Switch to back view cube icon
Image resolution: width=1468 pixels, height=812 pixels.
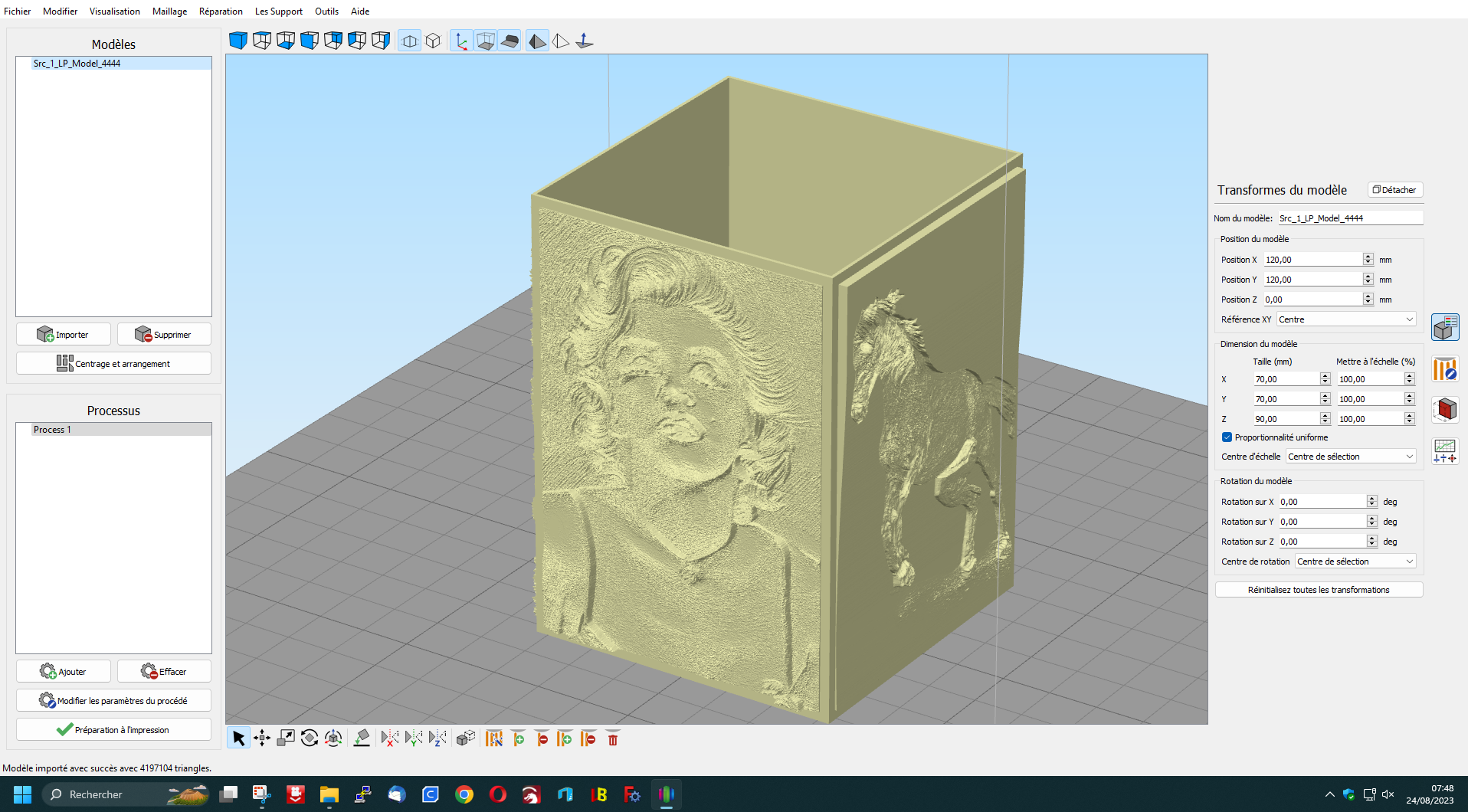point(333,41)
